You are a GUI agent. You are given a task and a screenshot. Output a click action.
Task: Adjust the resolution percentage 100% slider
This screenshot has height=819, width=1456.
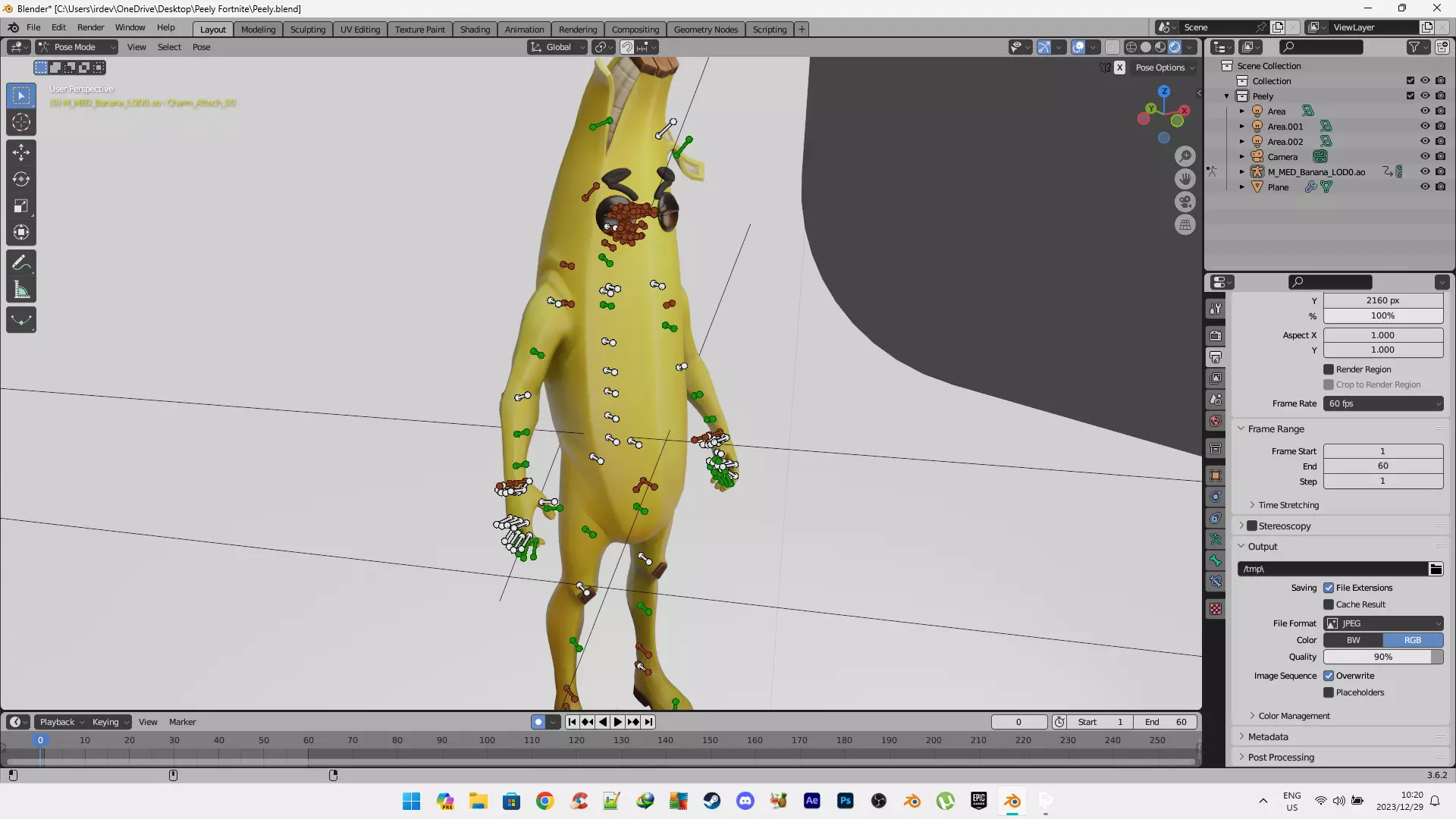click(1383, 315)
